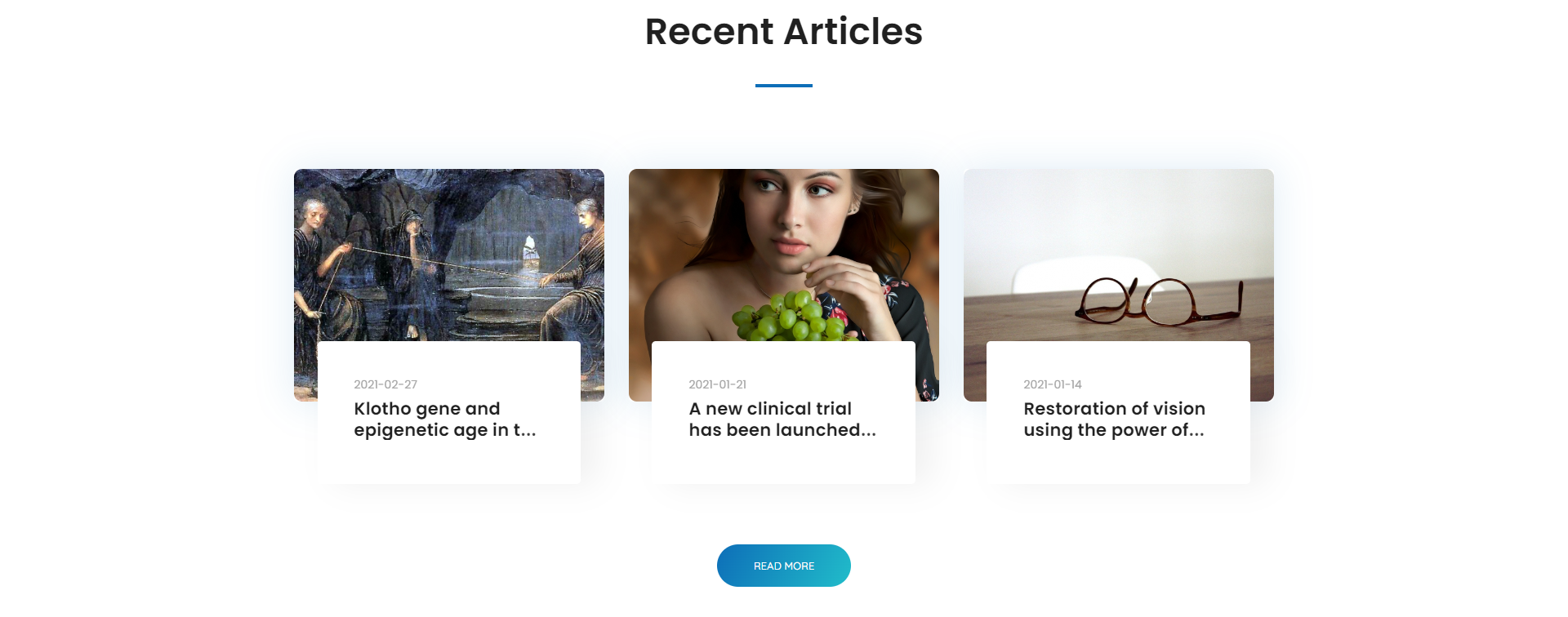Click the 2021-01-21 date label

click(717, 384)
